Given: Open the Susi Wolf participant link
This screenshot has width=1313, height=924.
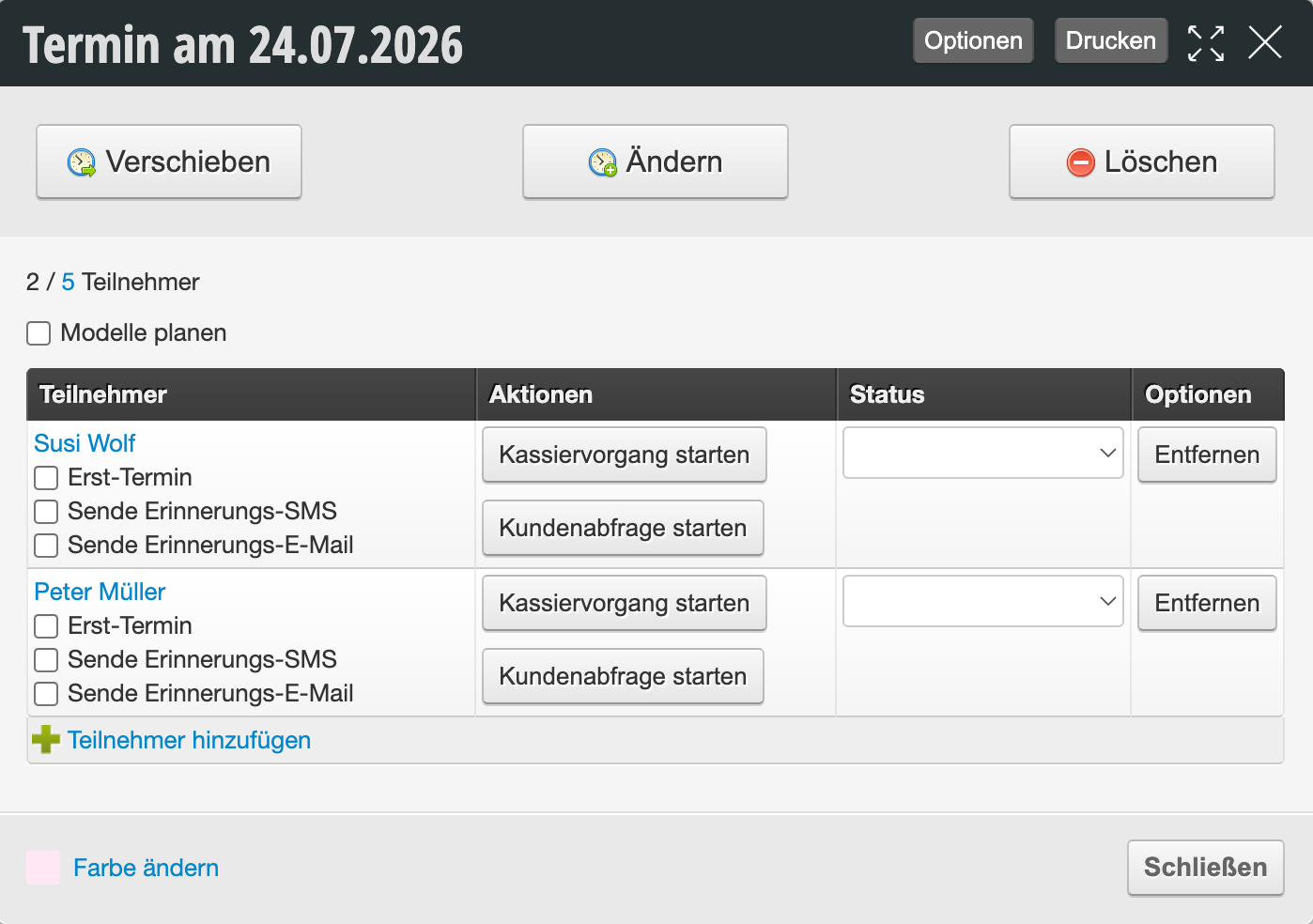Looking at the screenshot, I should (85, 443).
